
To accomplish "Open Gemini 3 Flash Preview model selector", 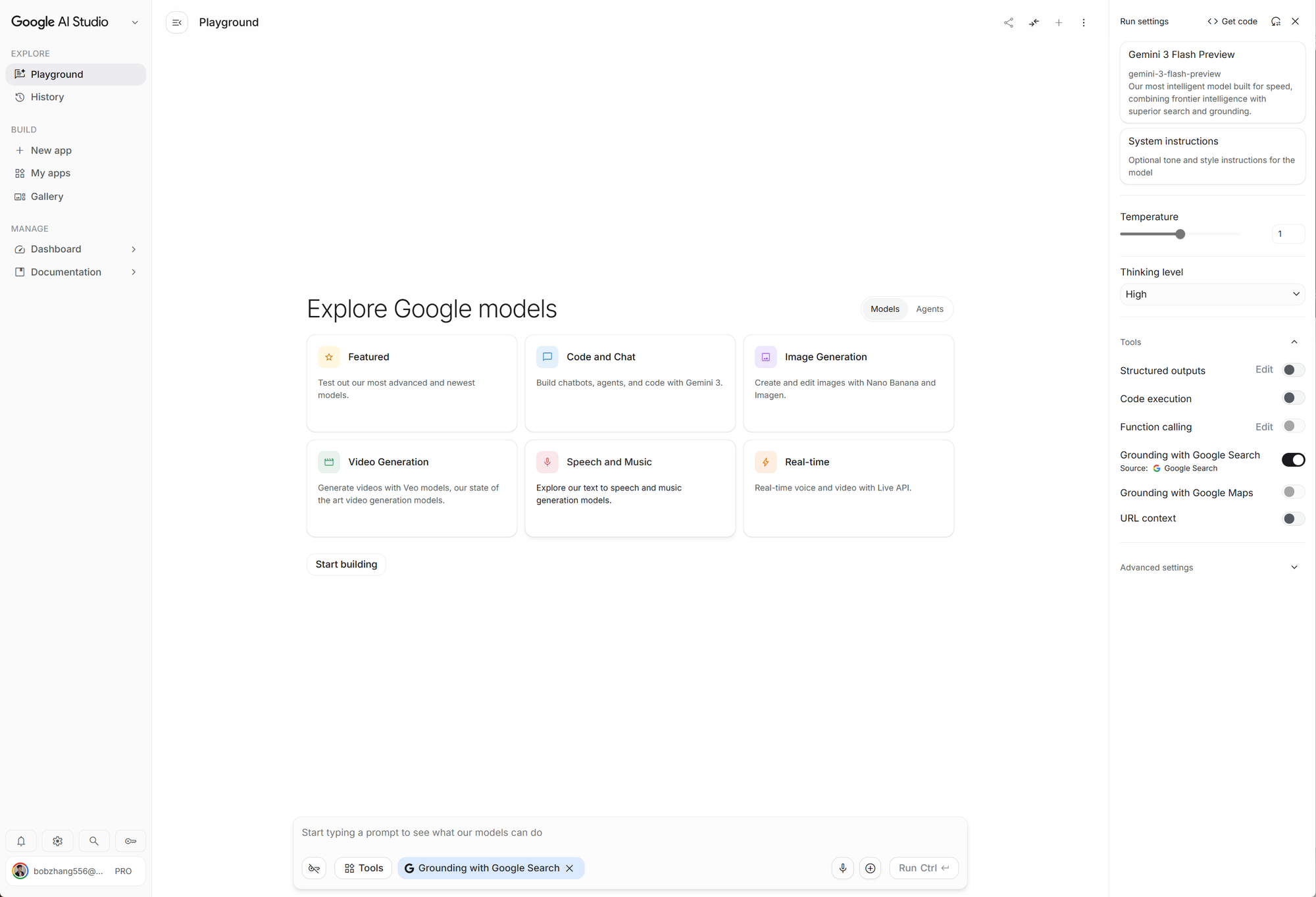I will [1212, 82].
